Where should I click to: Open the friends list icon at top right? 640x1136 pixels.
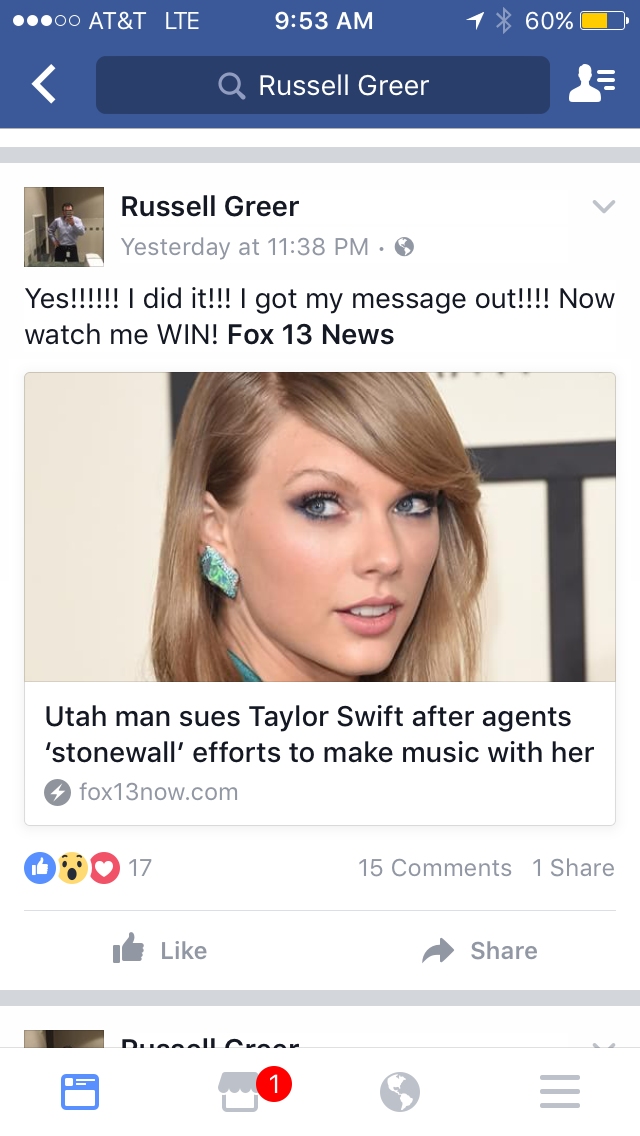(x=592, y=84)
